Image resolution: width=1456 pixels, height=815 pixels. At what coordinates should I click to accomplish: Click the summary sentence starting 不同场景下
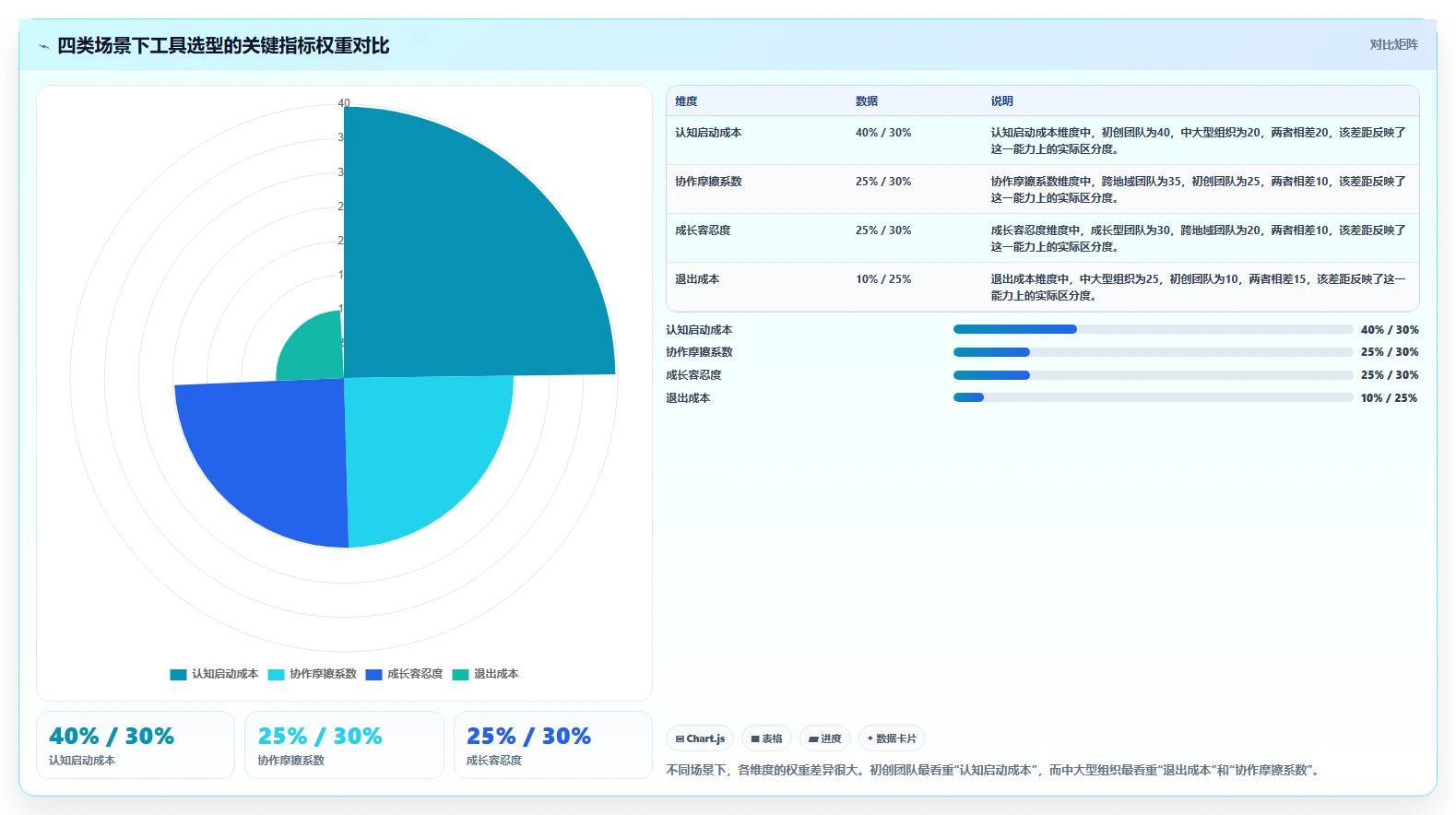coord(995,770)
